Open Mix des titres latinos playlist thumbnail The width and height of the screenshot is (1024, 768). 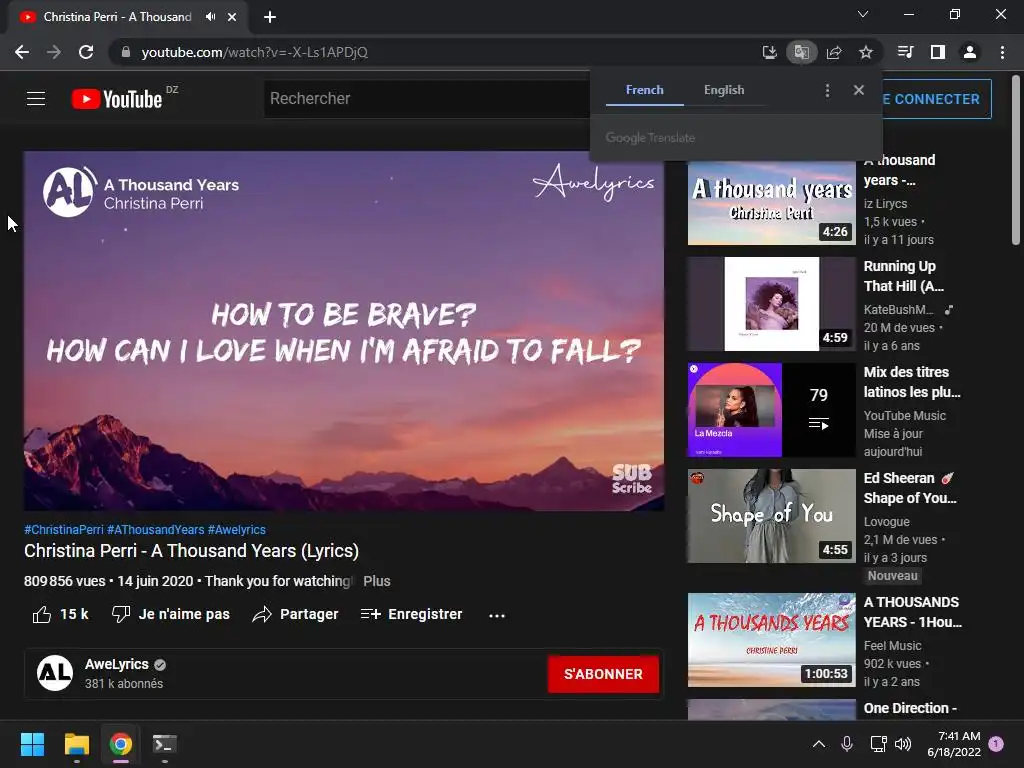771,409
